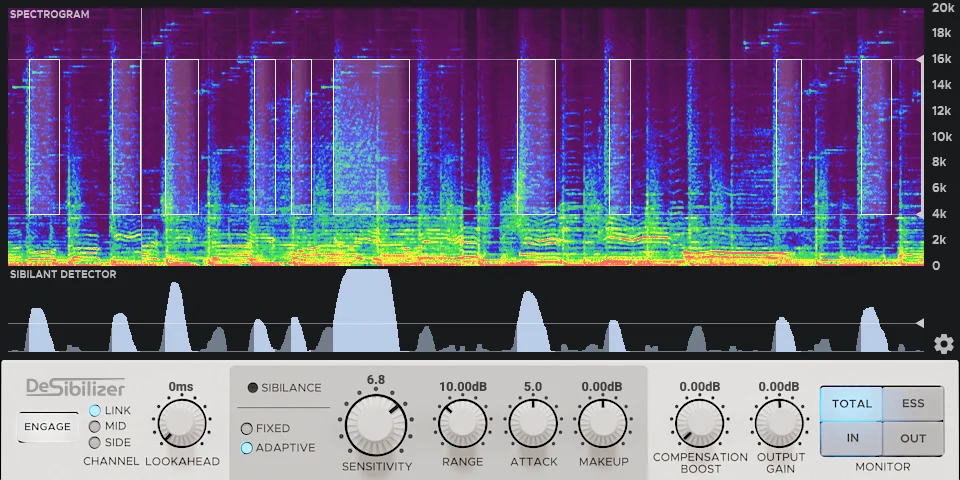
Task: Click the 0.00dB makeup value
Action: [x=602, y=386]
